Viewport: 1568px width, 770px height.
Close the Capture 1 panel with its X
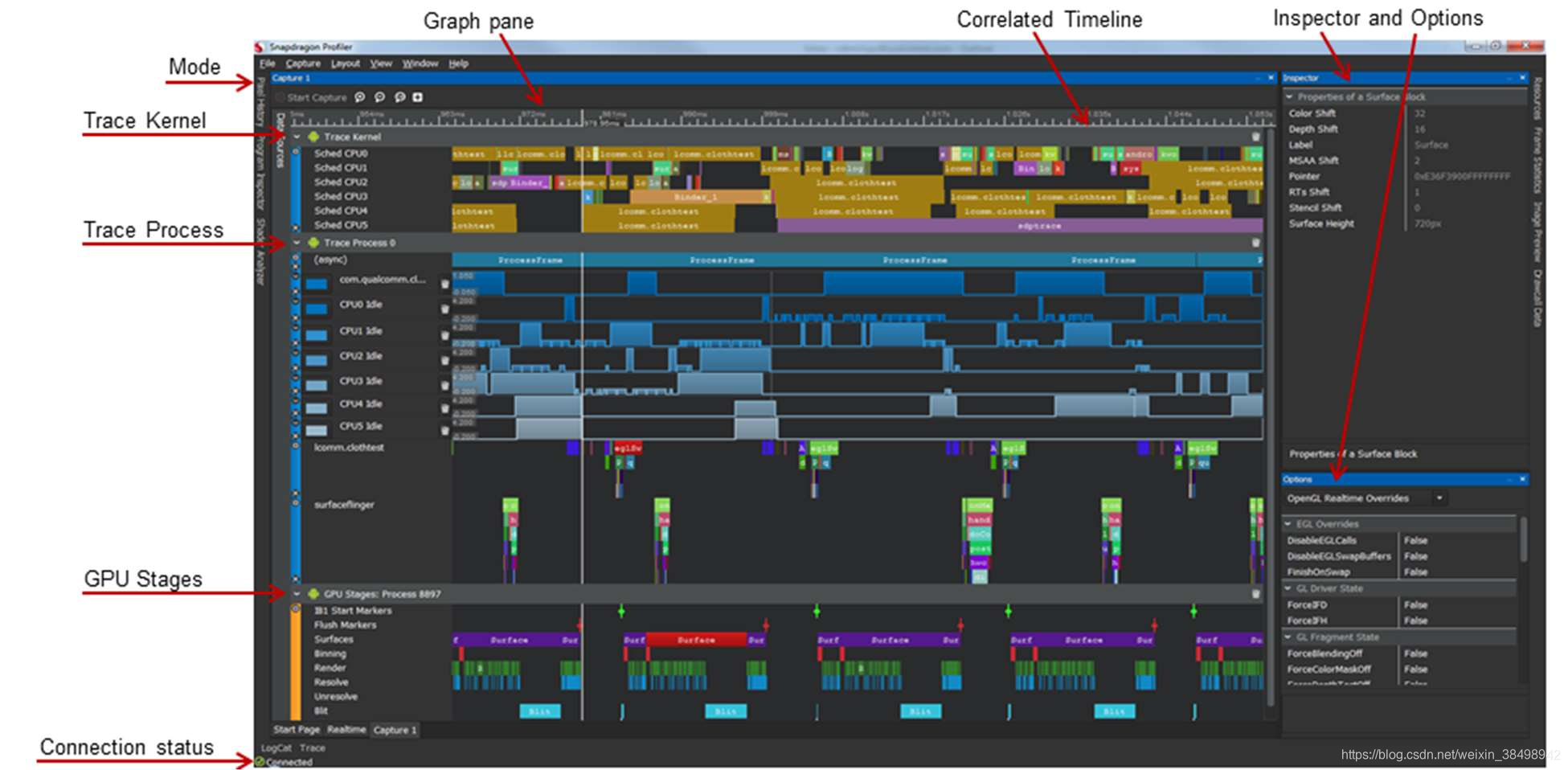pyautogui.click(x=1271, y=78)
